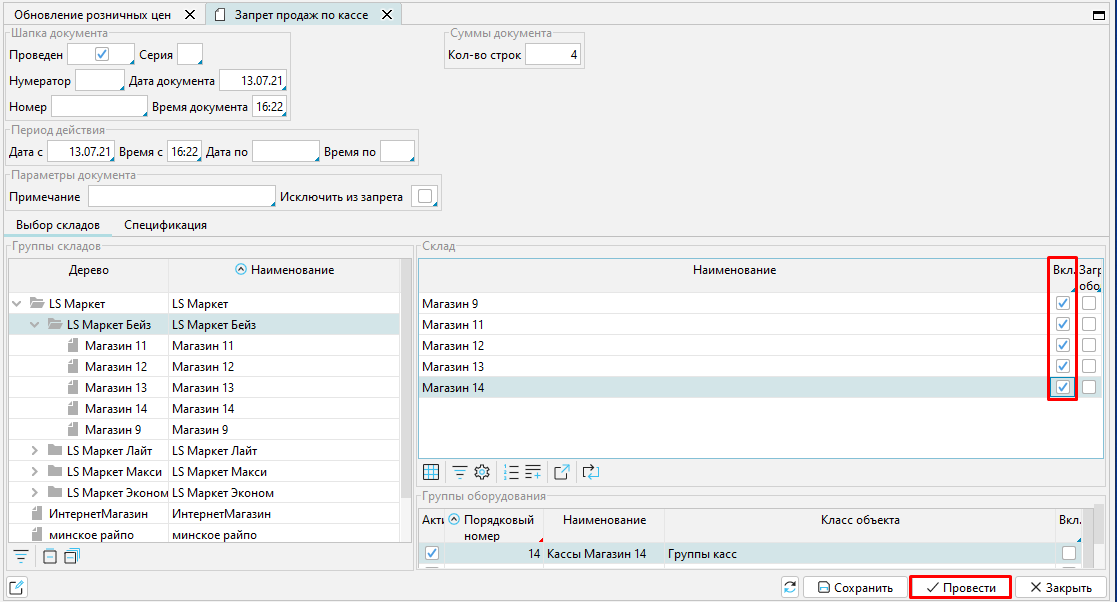Switch to the Спецификация tab
Screen dimensions: 1117x602
coord(166,225)
